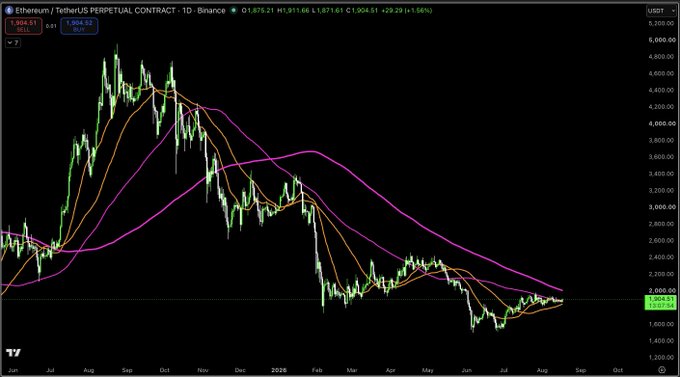Screen dimensions: 680x377
Task: Click the green market status dot
Action: tap(234, 10)
